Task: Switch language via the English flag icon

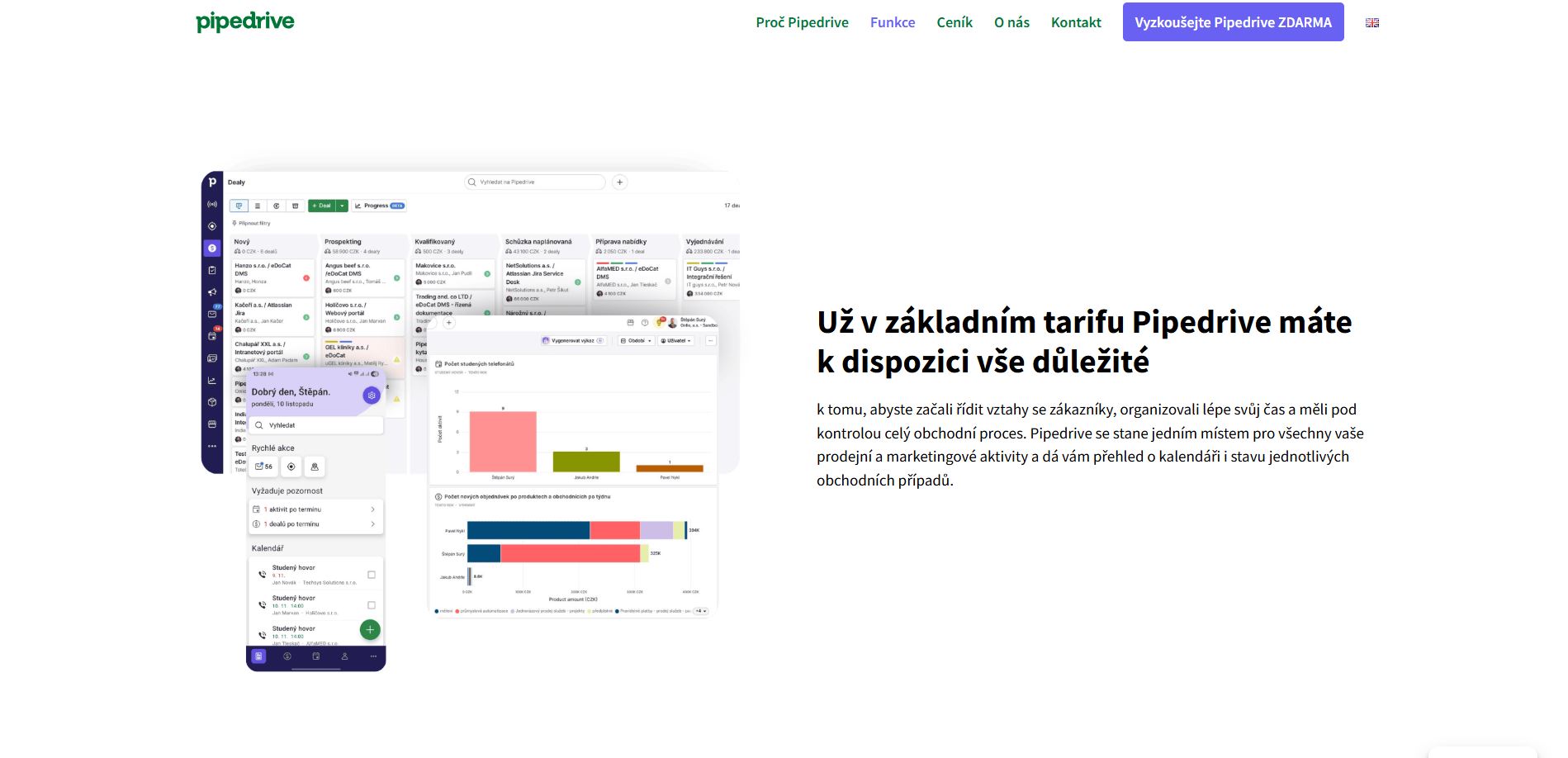Action: pos(1372,23)
